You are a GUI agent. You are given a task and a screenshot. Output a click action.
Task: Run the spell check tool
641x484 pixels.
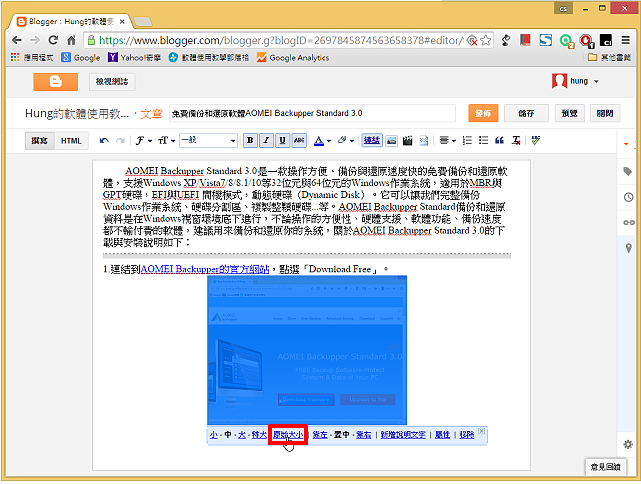tap(536, 141)
